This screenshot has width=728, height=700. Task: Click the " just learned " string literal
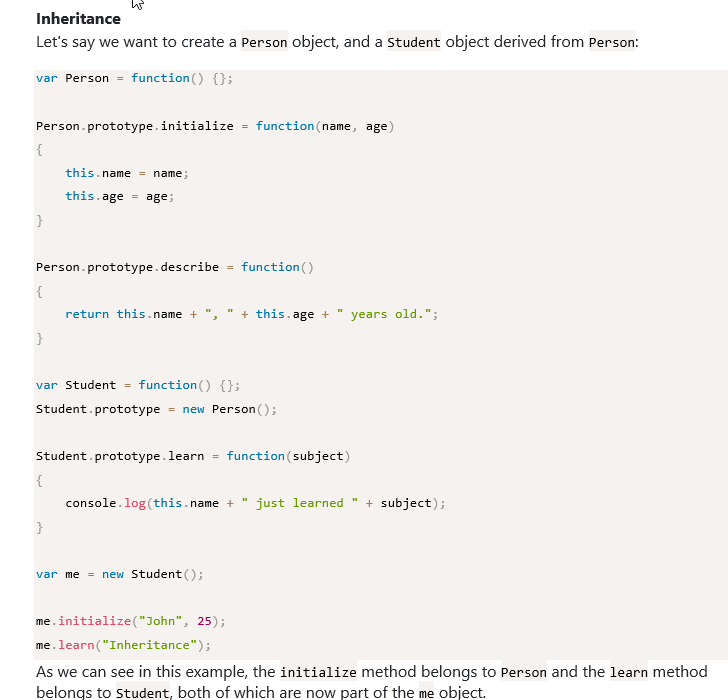(299, 503)
